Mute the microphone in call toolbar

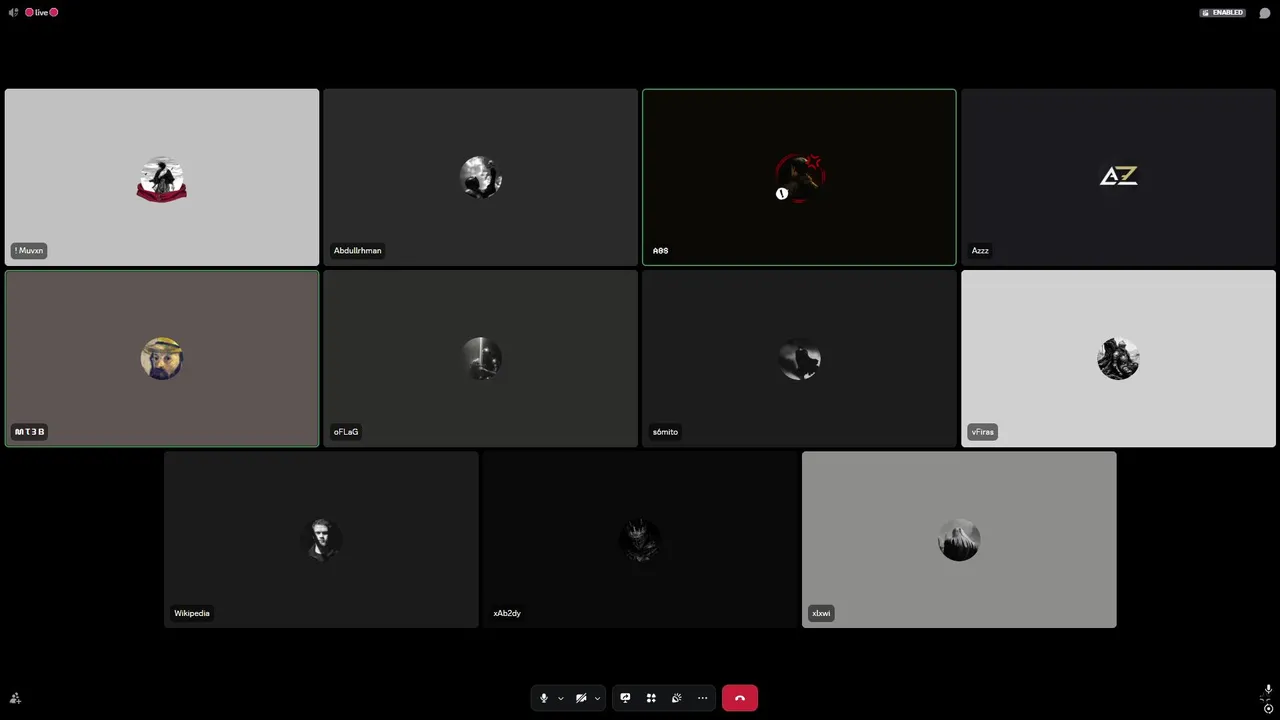point(544,698)
